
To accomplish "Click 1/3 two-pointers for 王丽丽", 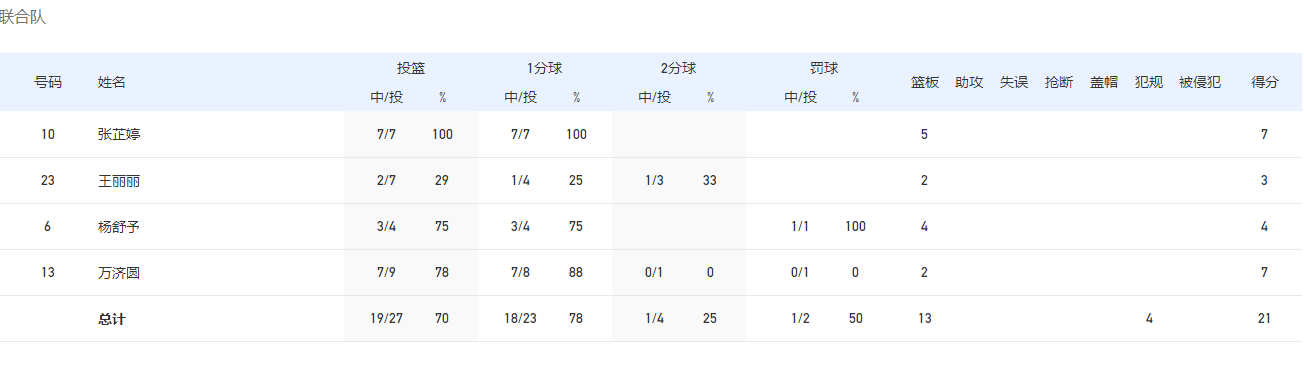I will 655,180.
